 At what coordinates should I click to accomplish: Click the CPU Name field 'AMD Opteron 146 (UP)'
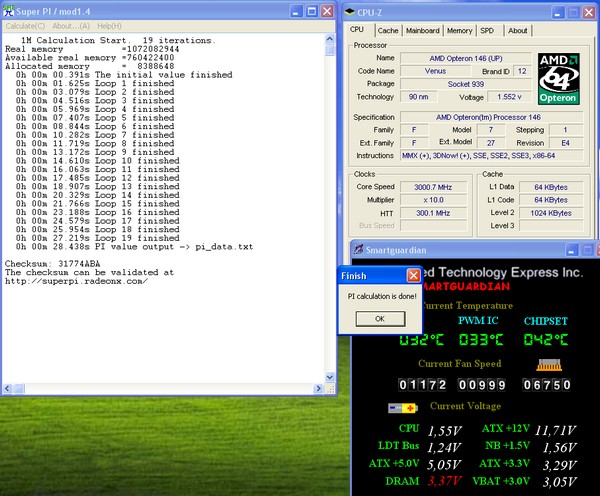466,58
